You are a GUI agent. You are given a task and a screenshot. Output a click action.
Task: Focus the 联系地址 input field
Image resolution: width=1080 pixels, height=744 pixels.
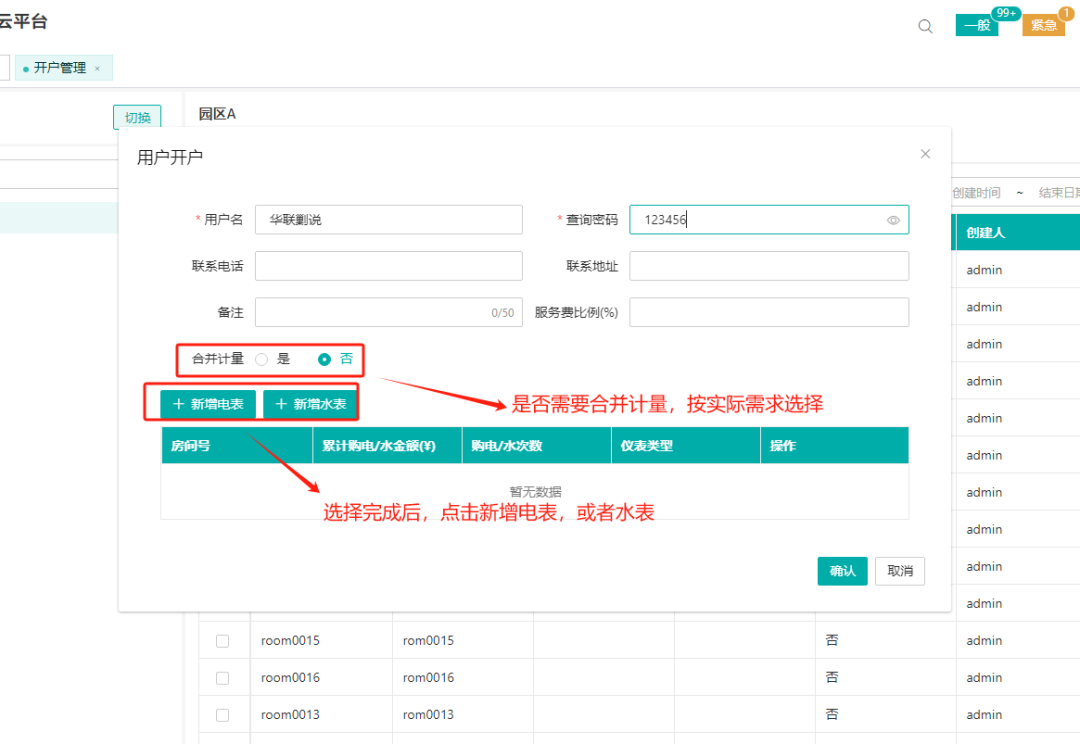[769, 266]
